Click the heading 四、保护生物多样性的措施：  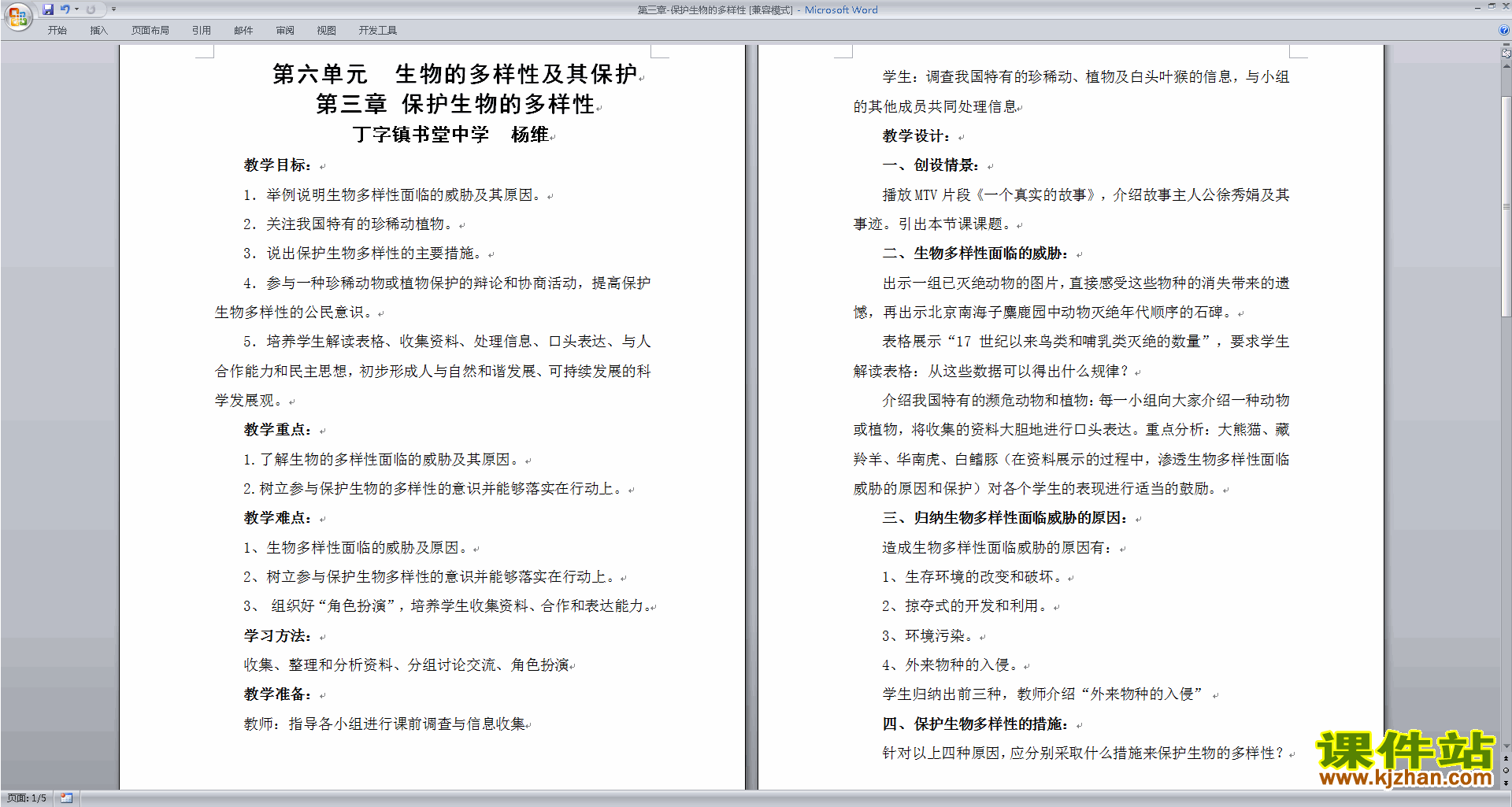[976, 724]
